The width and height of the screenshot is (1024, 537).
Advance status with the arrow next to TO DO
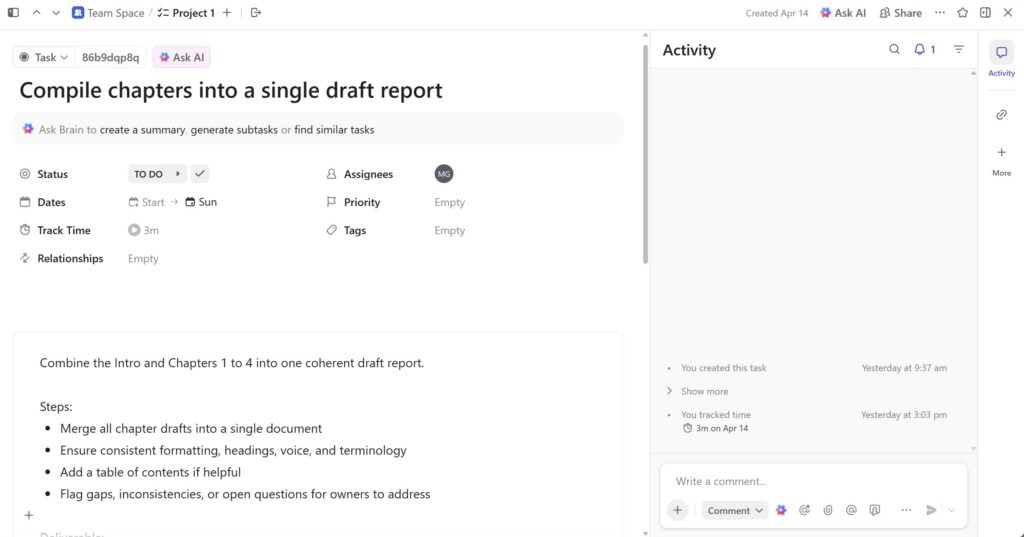(178, 174)
